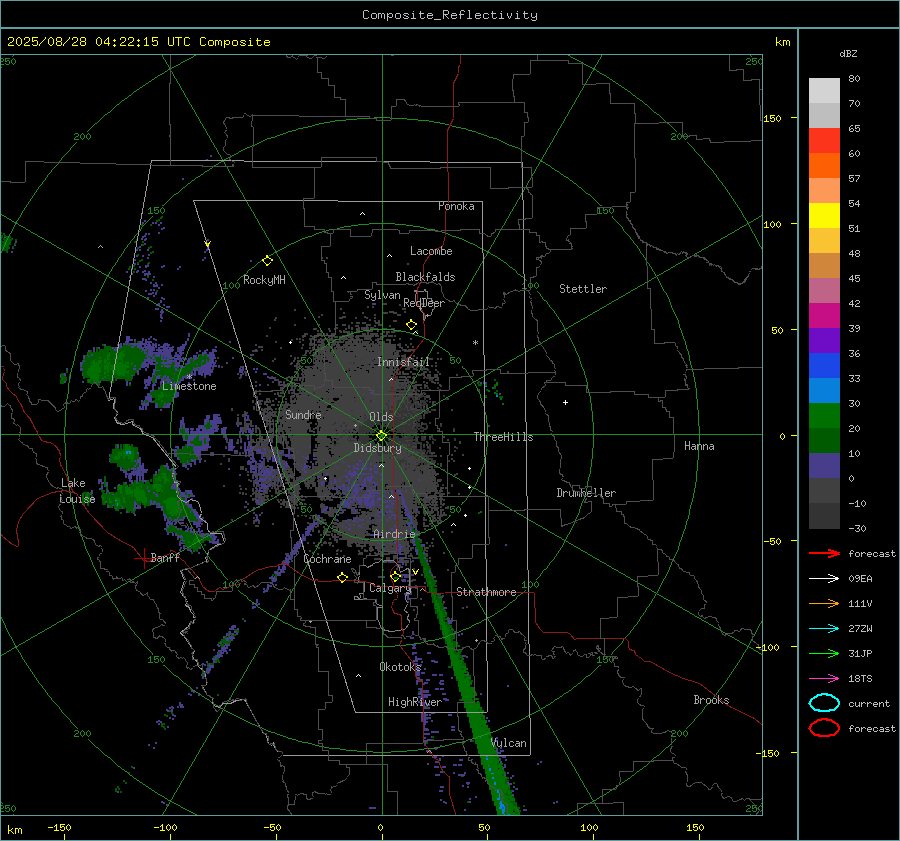The width and height of the screenshot is (900, 841).
Task: Click the orange 60-57 dBZ color swatch
Action: (x=824, y=166)
